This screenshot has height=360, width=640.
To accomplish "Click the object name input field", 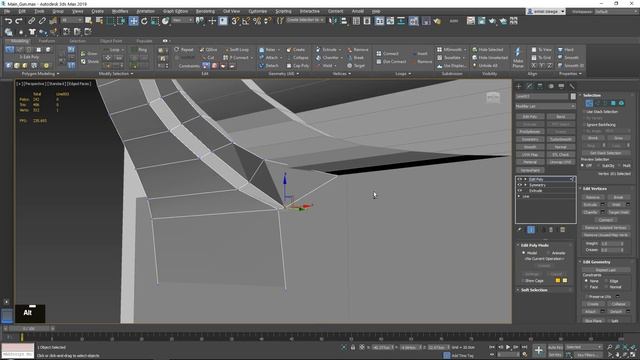I will click(542, 96).
